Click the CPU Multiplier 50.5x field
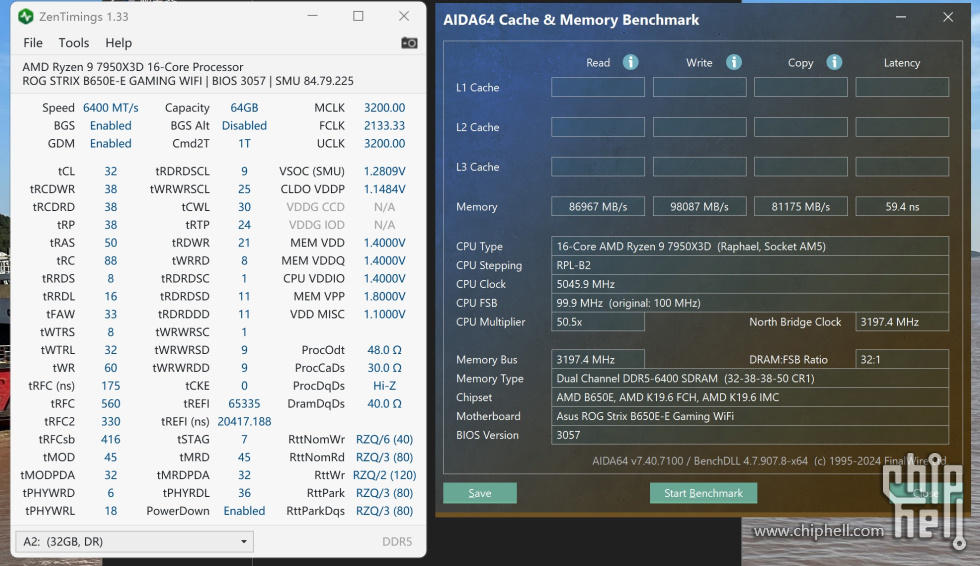The height and width of the screenshot is (566, 980). pos(598,322)
